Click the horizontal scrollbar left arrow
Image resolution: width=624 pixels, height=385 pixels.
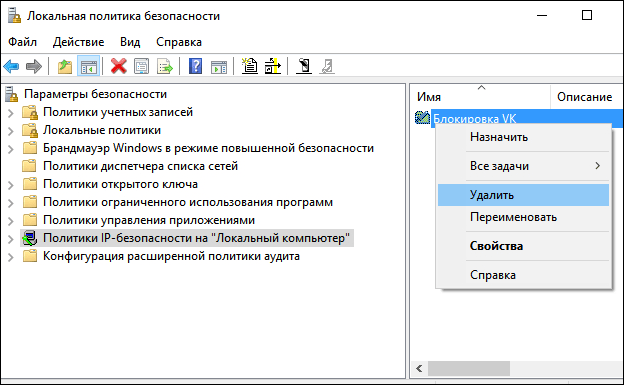[419, 368]
